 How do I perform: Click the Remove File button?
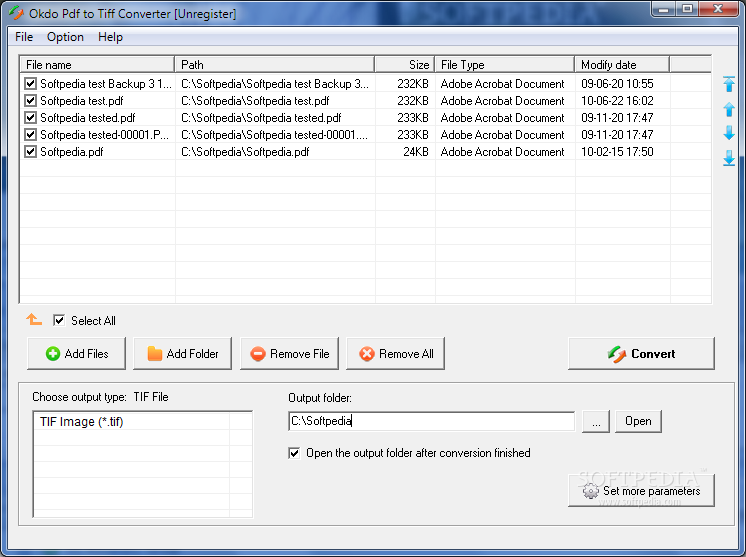pyautogui.click(x=290, y=353)
